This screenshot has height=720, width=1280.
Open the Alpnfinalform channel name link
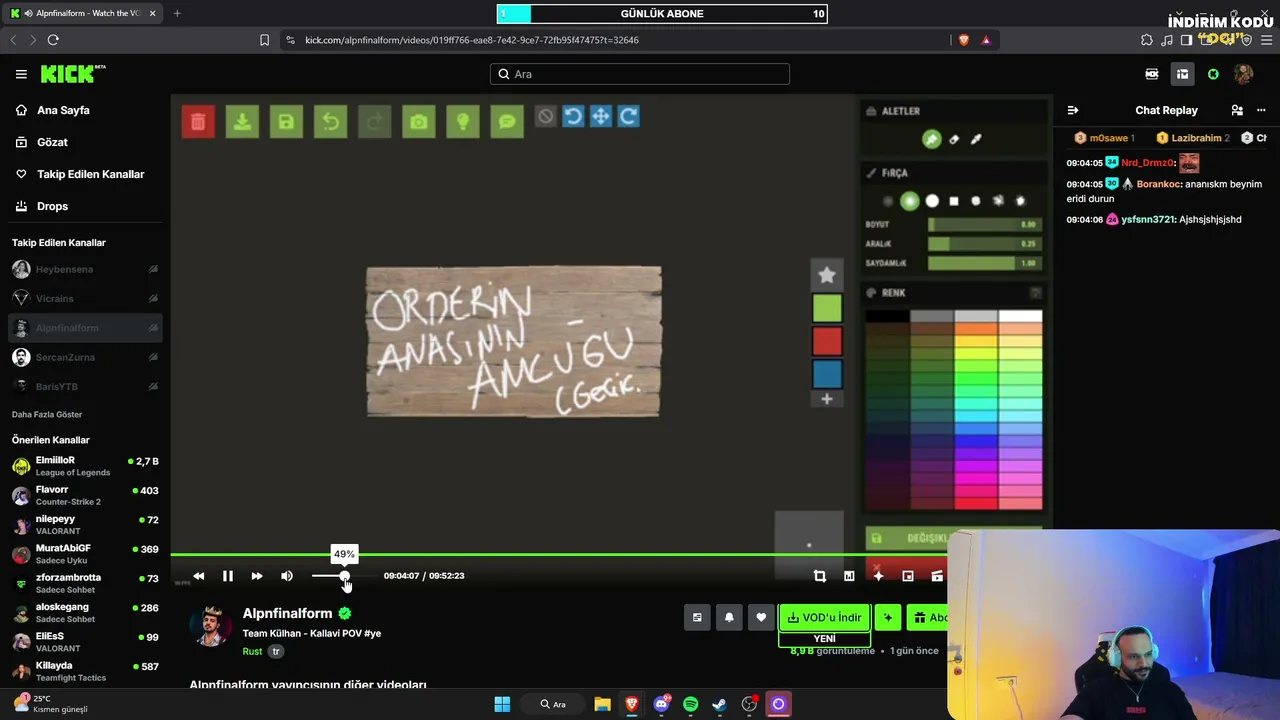click(287, 613)
